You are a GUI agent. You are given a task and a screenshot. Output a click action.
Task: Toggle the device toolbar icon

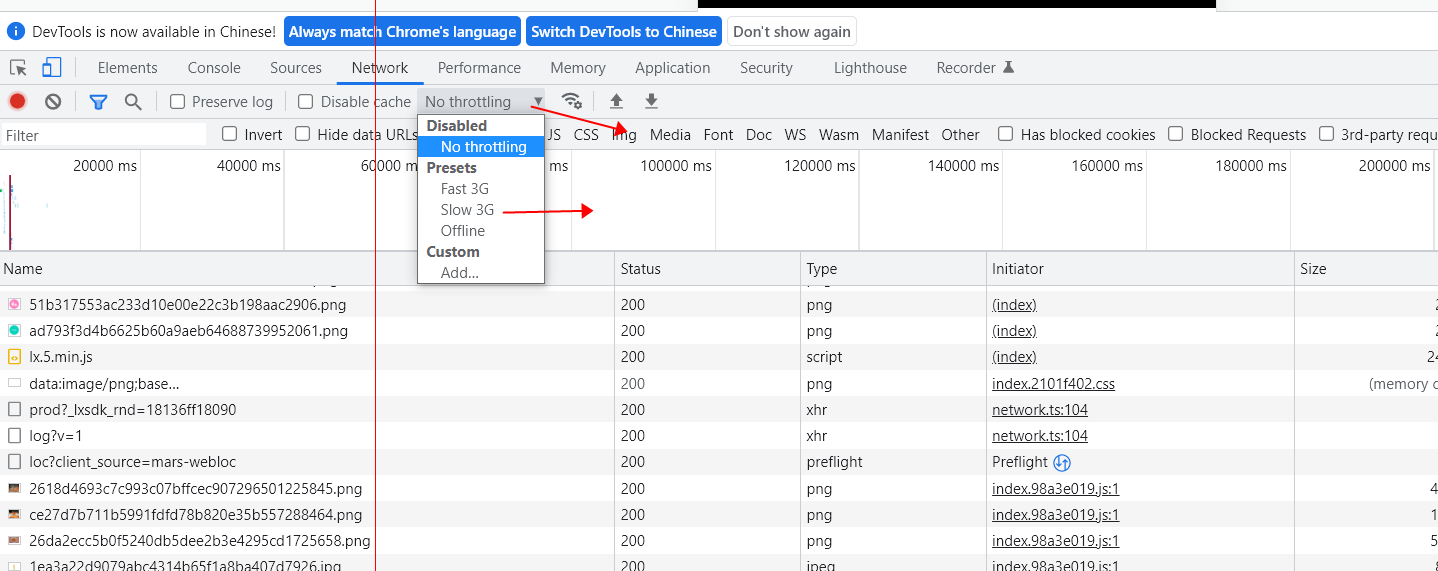51,67
